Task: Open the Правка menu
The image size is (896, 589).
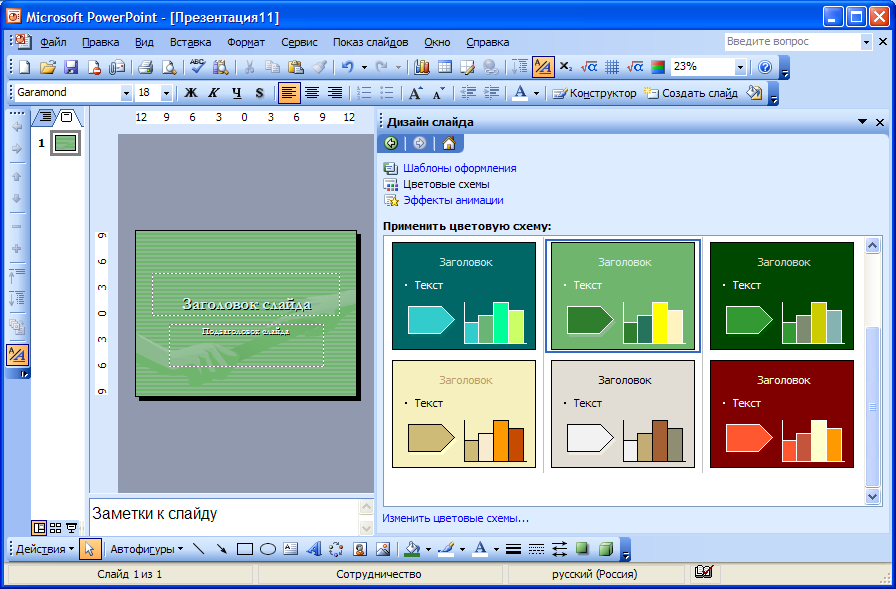Action: (x=101, y=42)
